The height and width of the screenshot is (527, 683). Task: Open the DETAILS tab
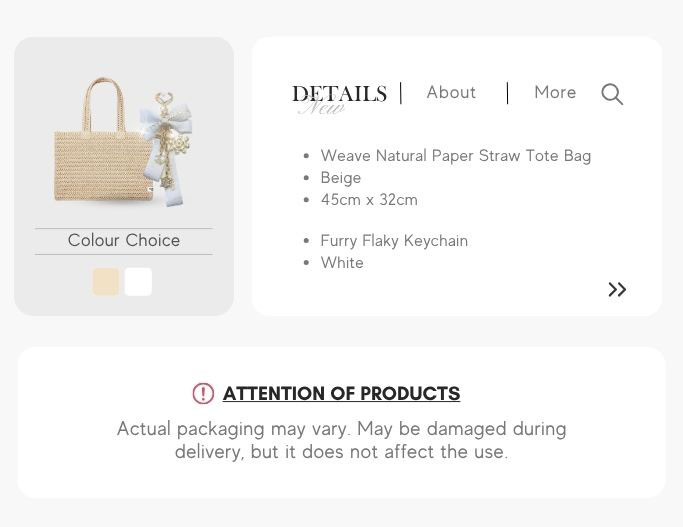coord(339,94)
